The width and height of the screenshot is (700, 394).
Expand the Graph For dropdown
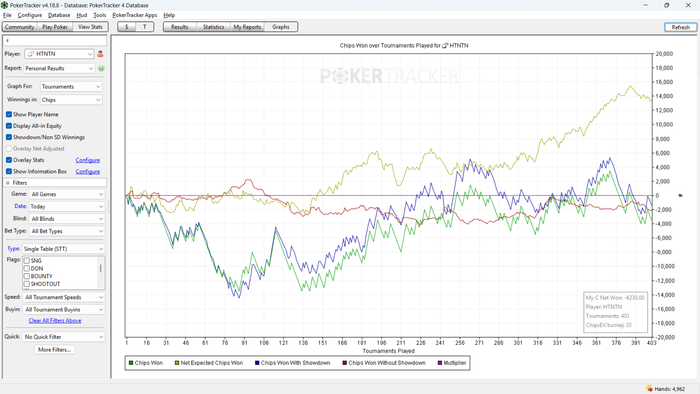[x=71, y=87]
